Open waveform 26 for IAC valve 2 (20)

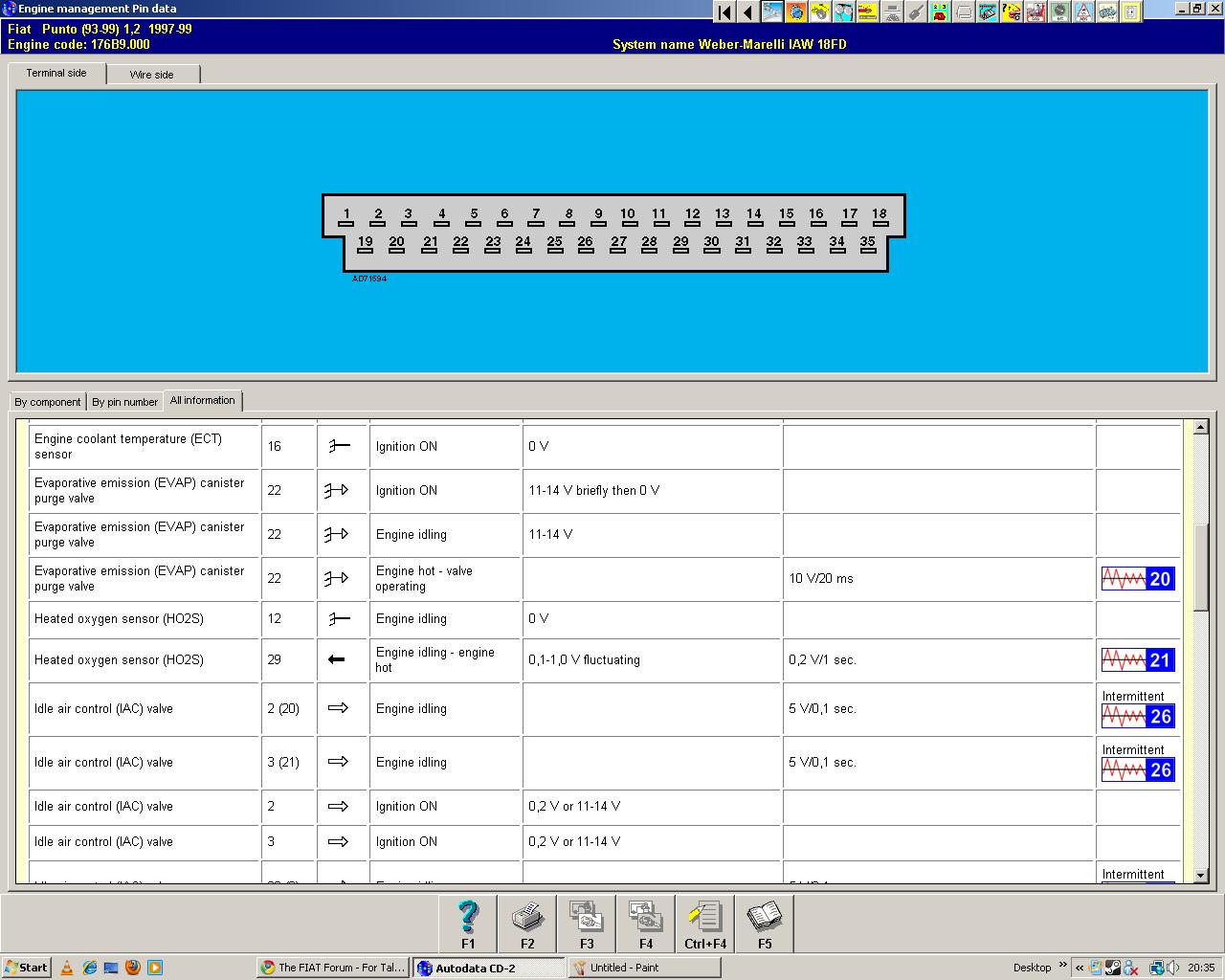1138,716
